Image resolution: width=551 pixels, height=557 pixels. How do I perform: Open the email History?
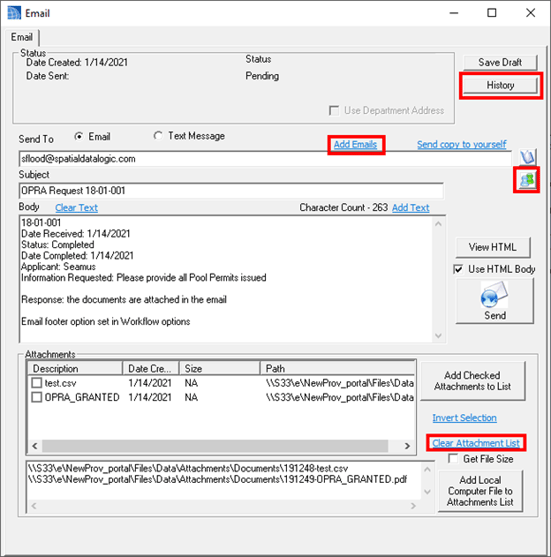pos(500,85)
